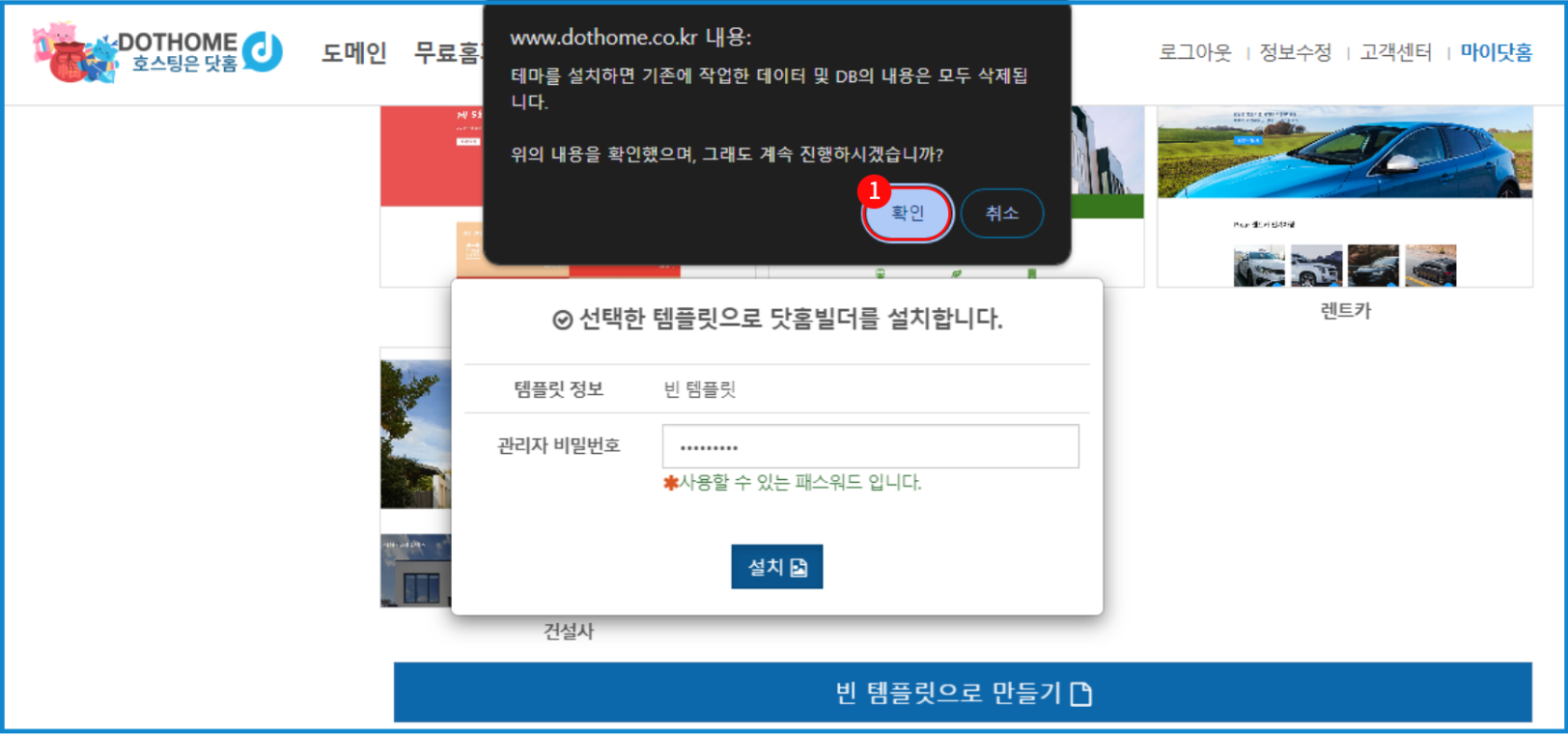1568x735 pixels.
Task: Select the 건설사 house template thumbnail
Action: (x=415, y=476)
